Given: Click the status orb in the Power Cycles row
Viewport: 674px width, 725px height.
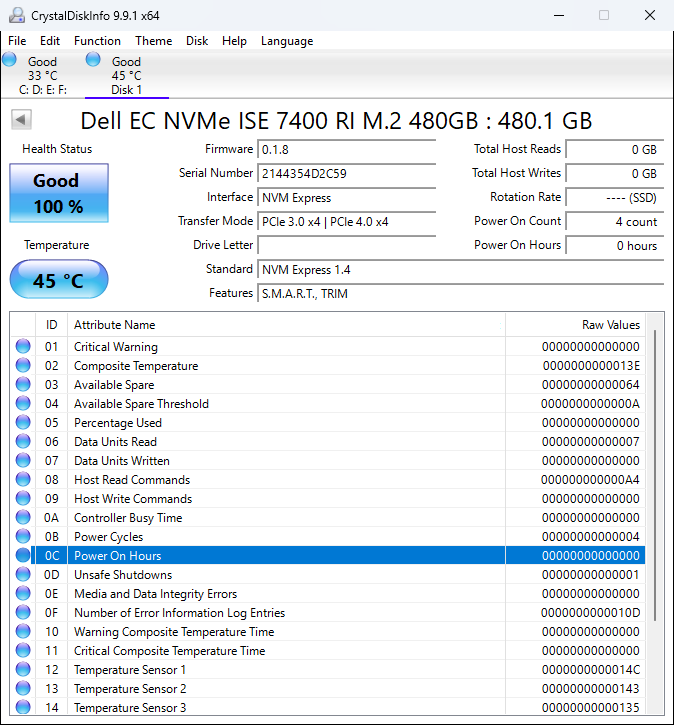Looking at the screenshot, I should pos(23,536).
